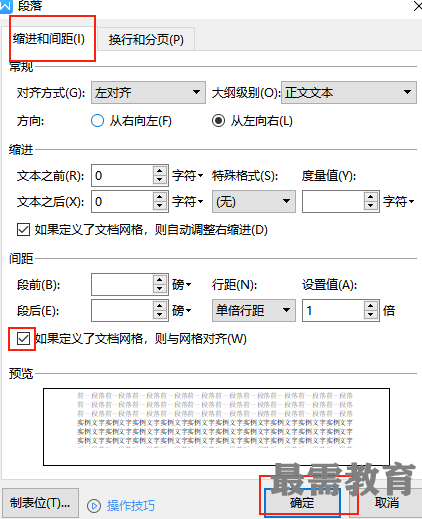The image size is (422, 519).
Task: Decrease the 文本之前 indent with down arrow
Action: [x=160, y=180]
